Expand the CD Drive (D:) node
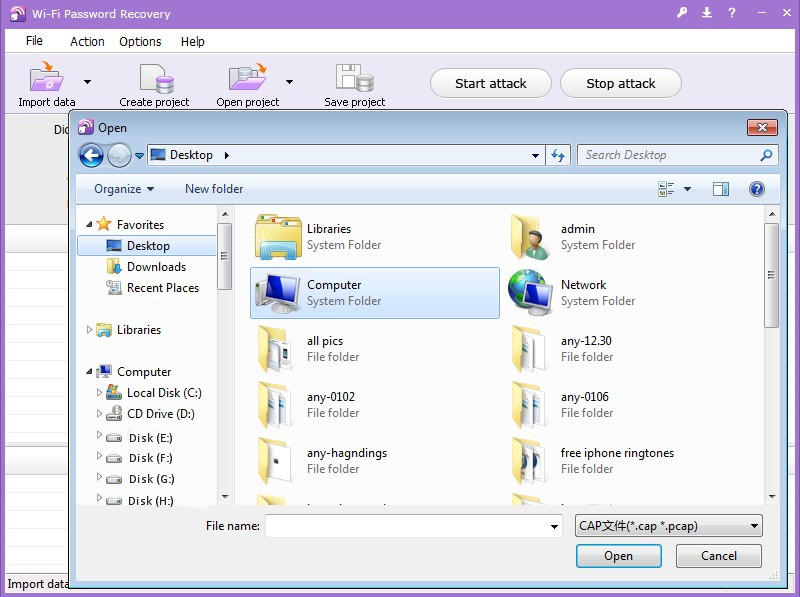The image size is (800, 597). tap(99, 414)
